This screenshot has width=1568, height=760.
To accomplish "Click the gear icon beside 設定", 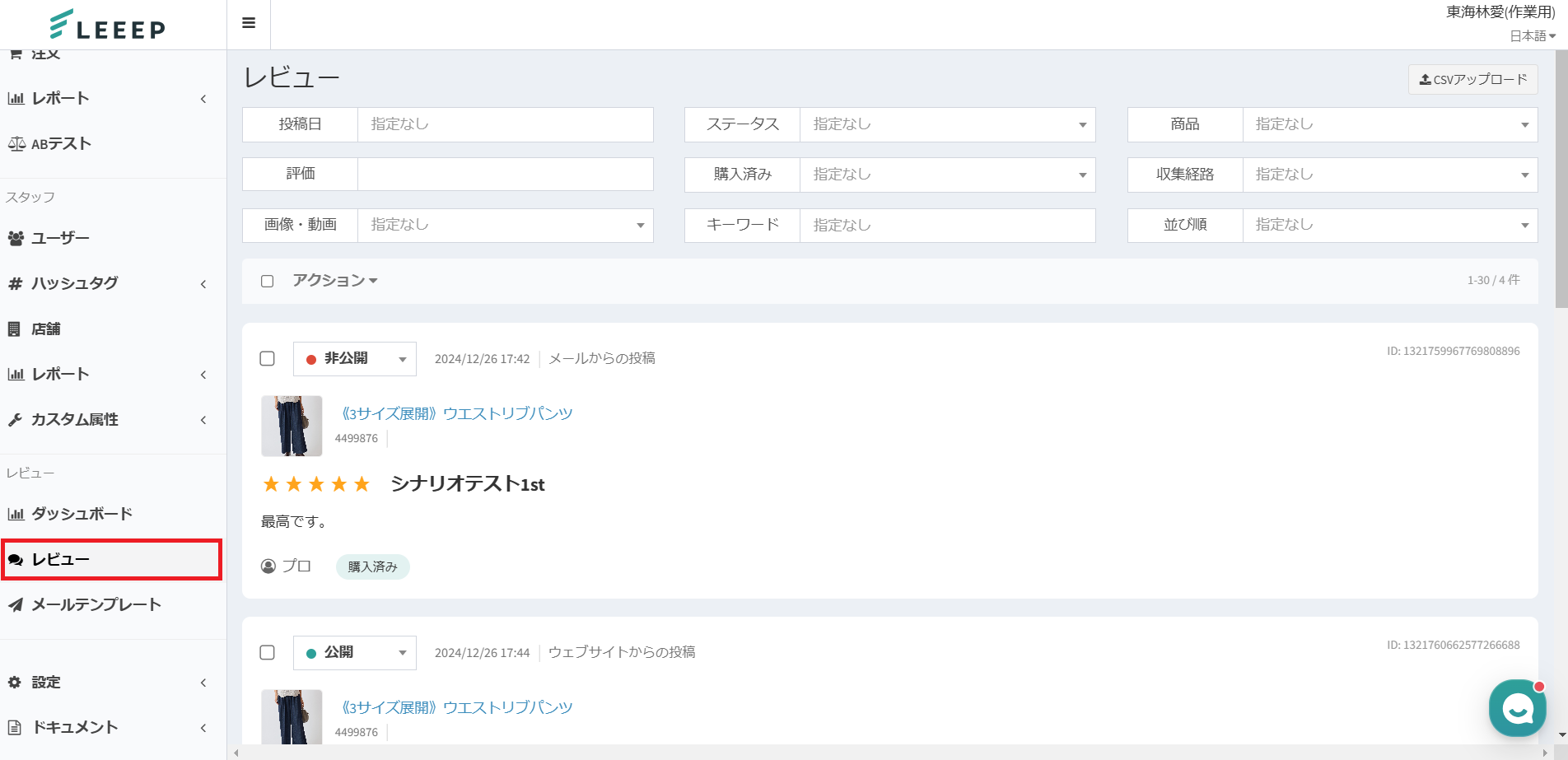I will point(15,682).
